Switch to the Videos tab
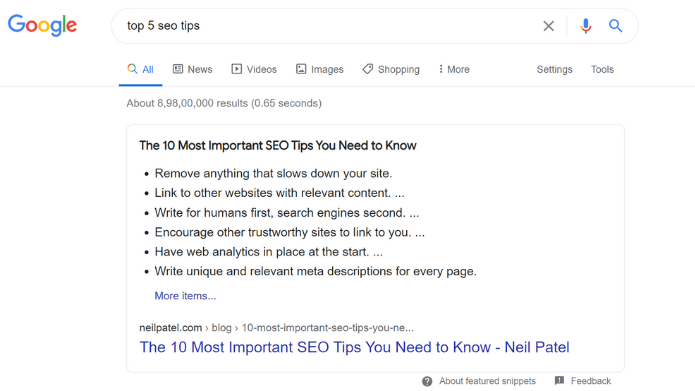Screen dimensions: 695x391 click(254, 69)
